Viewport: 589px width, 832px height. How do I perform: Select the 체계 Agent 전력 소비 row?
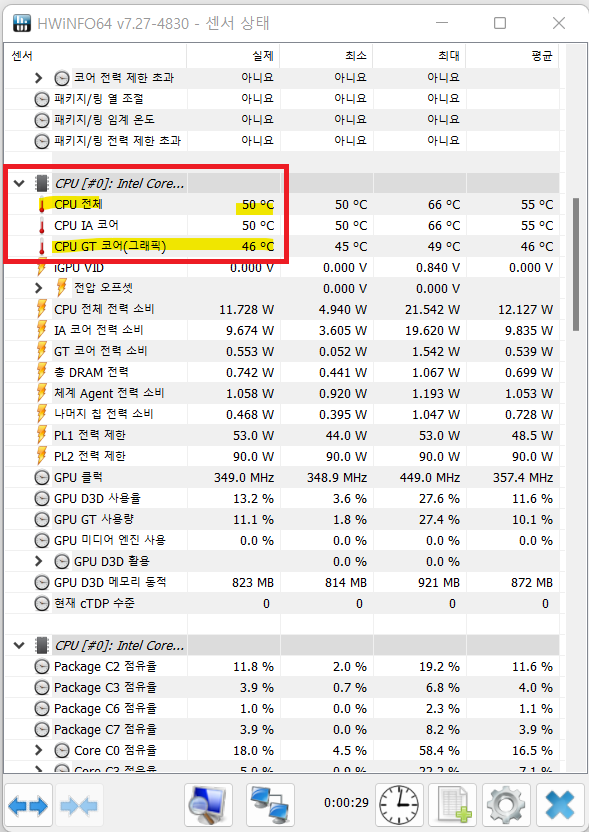click(281, 393)
